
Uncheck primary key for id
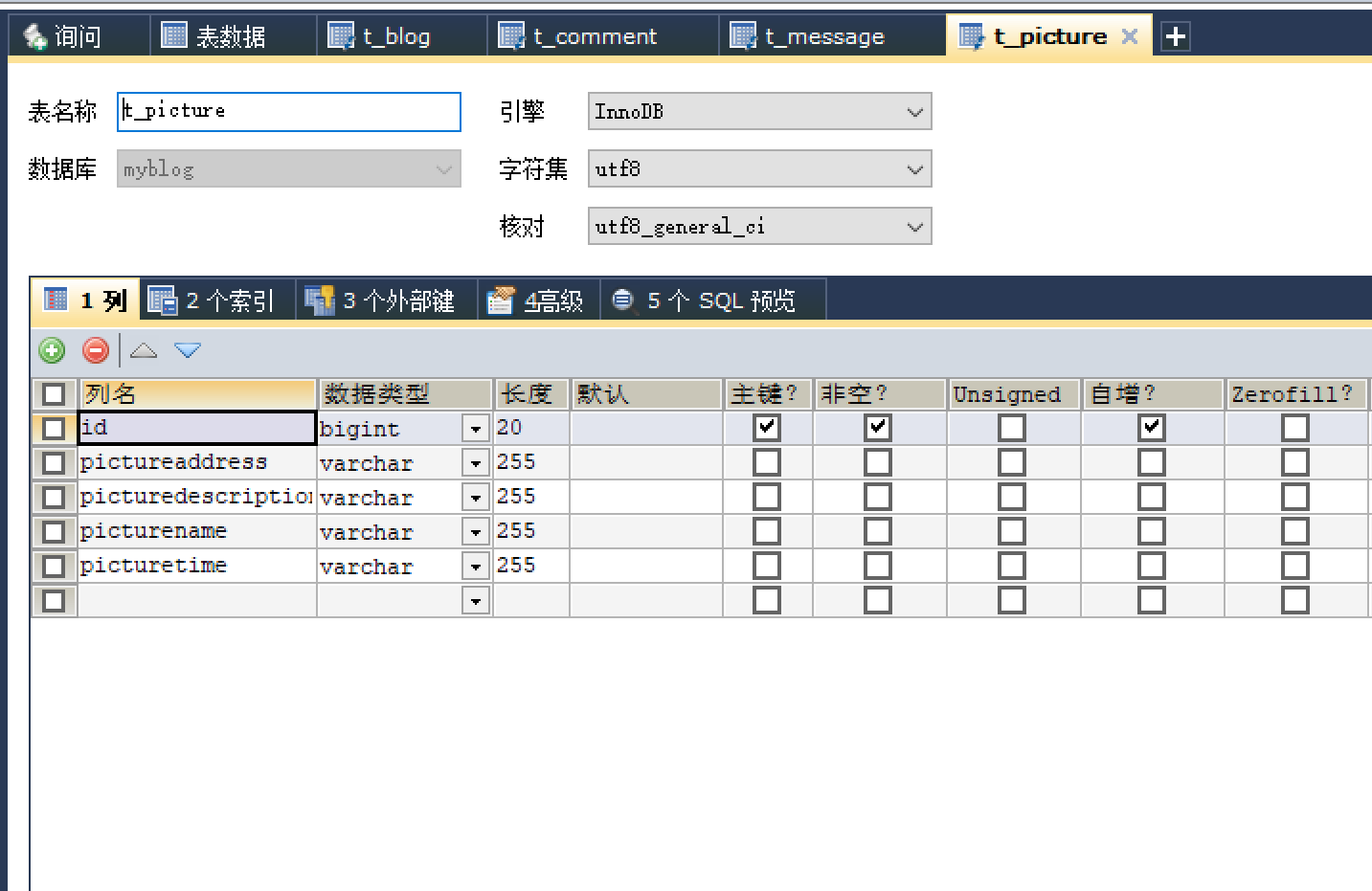pos(767,428)
